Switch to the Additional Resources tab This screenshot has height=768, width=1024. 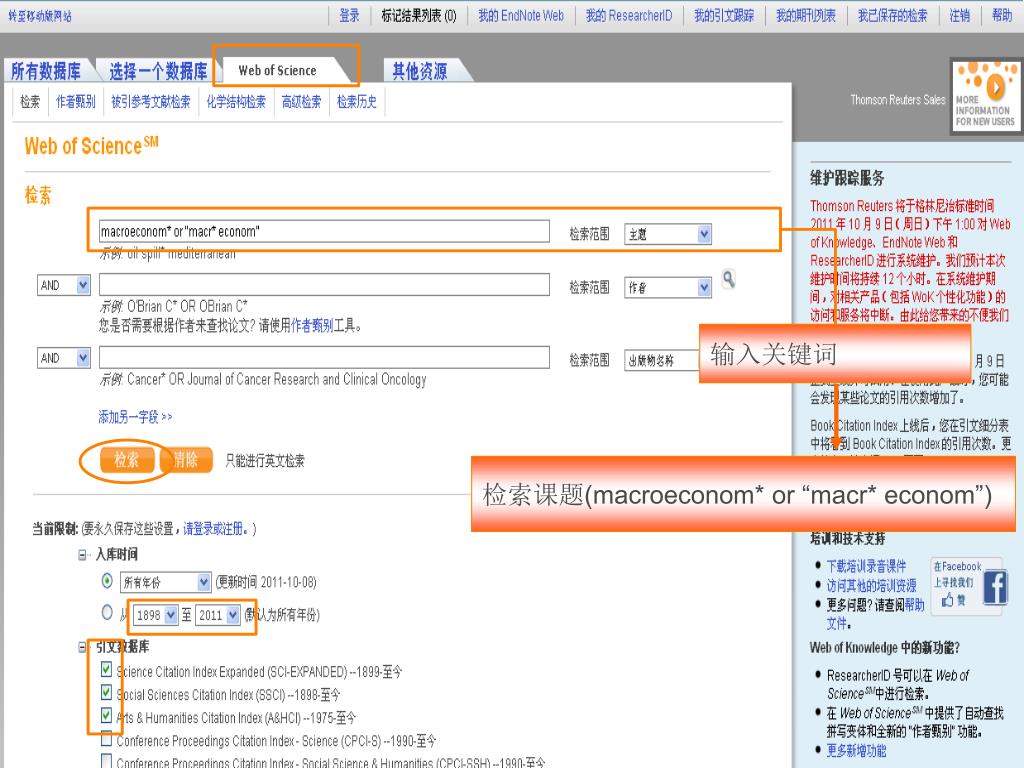(420, 71)
